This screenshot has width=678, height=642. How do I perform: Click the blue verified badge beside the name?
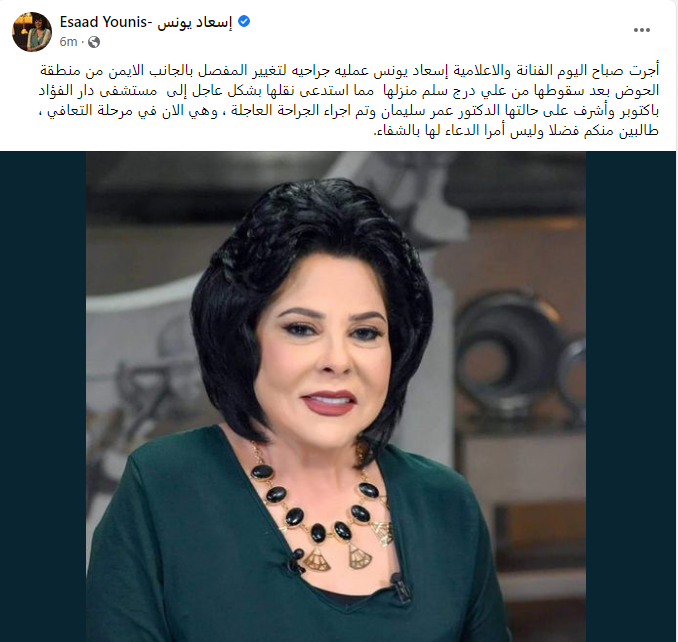tap(244, 21)
